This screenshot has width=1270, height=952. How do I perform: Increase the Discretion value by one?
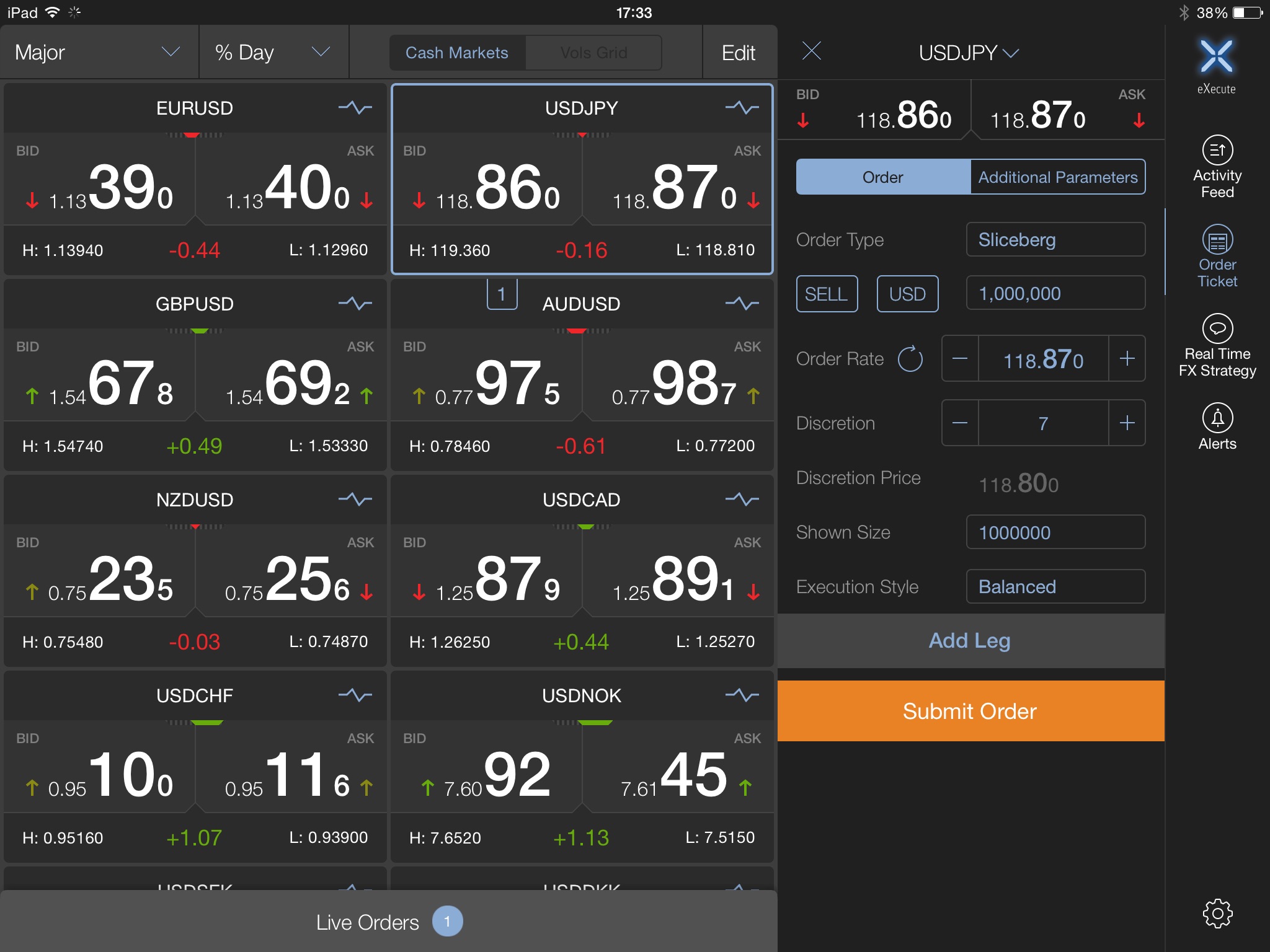point(1127,423)
